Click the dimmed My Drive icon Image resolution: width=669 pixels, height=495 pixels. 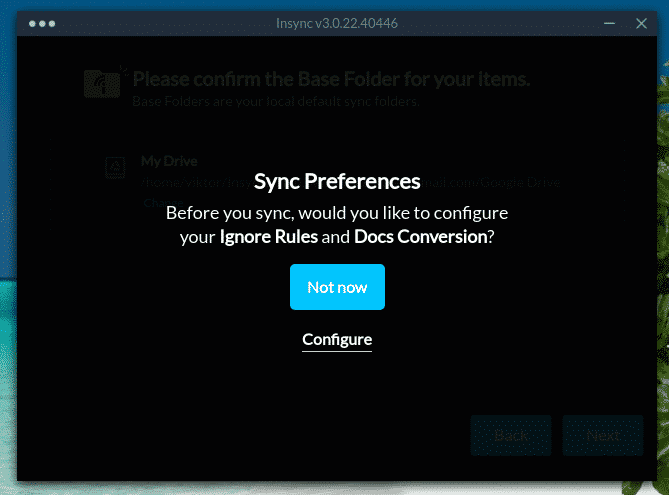pyautogui.click(x=115, y=168)
